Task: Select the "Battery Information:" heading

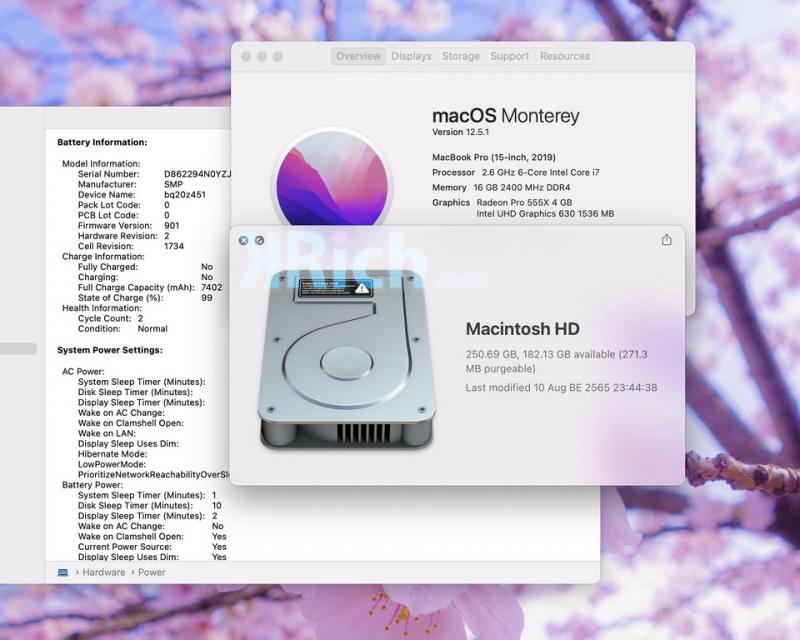Action: pos(102,142)
